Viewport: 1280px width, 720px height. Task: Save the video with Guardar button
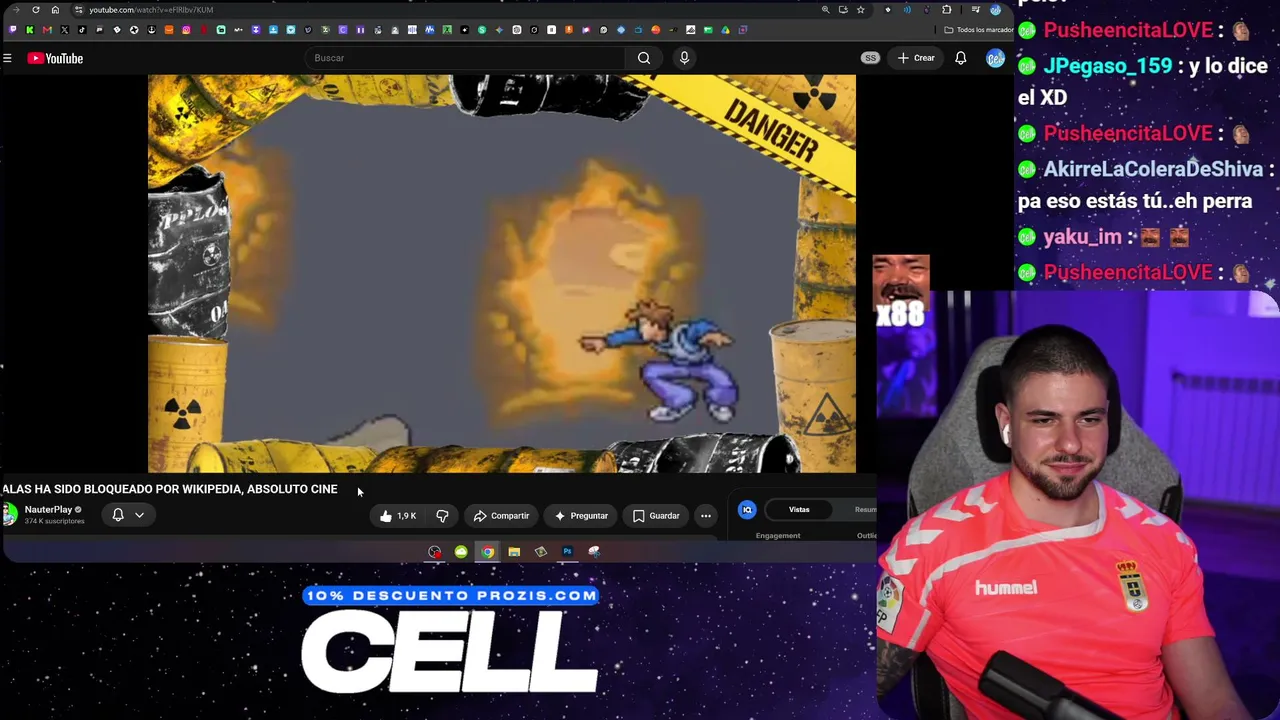pyautogui.click(x=656, y=516)
